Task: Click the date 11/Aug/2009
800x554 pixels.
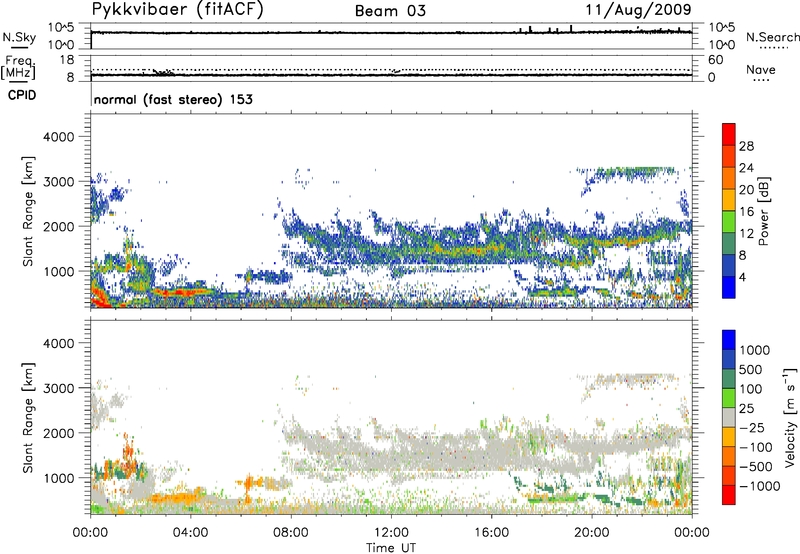Action: [638, 10]
